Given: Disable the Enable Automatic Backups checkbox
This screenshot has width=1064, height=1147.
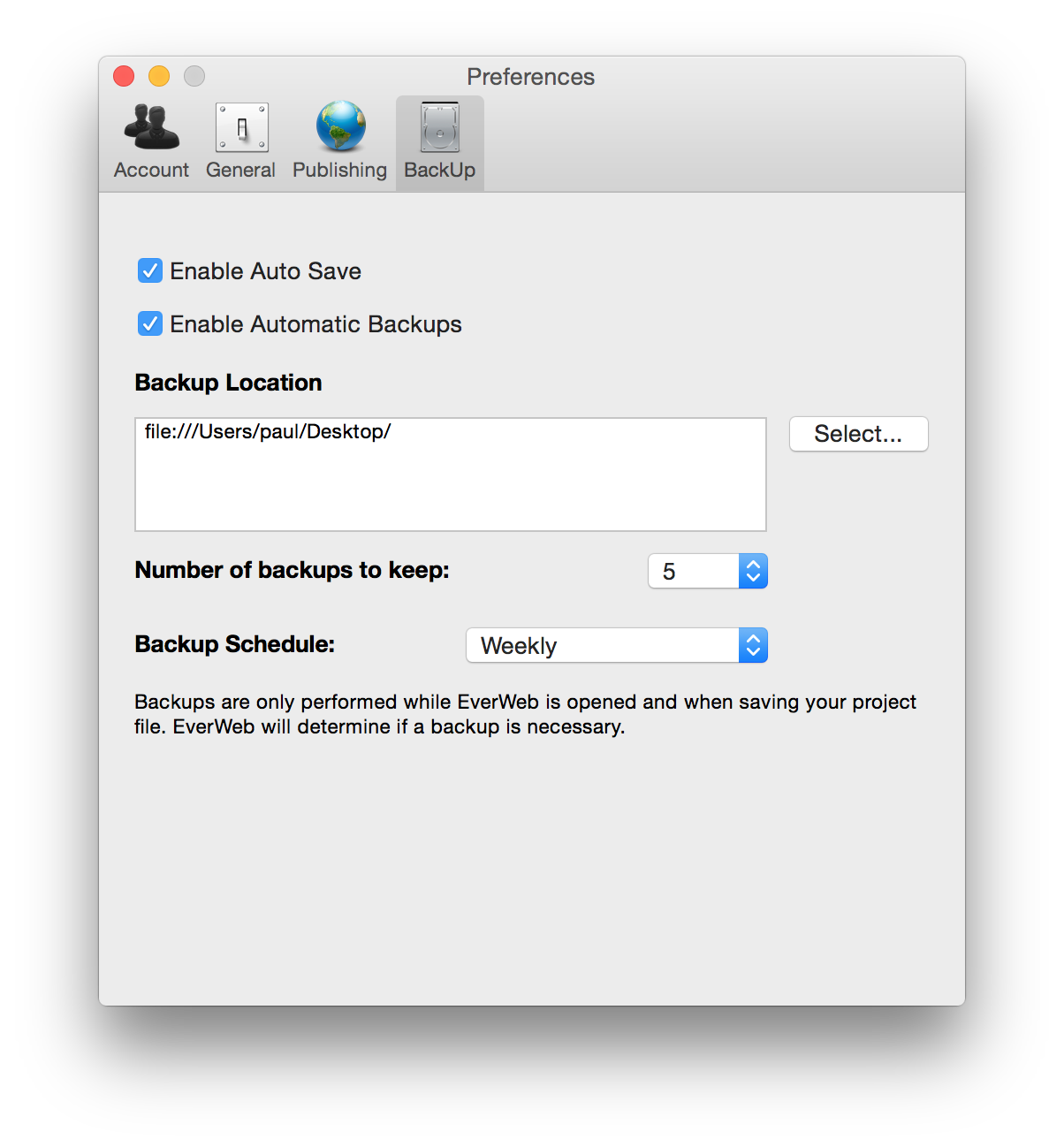Looking at the screenshot, I should (150, 323).
